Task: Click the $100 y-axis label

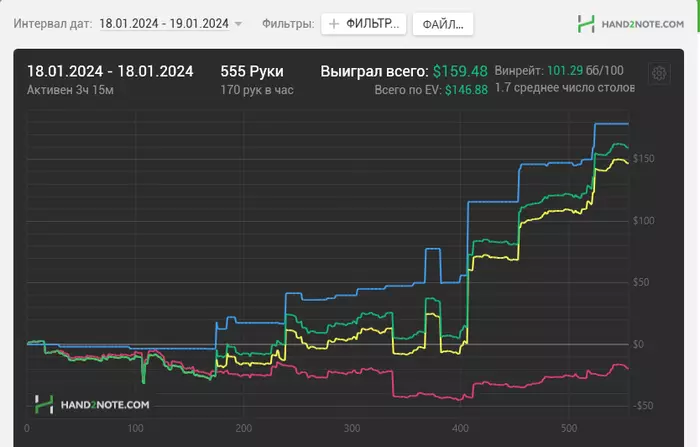Action: click(x=643, y=221)
